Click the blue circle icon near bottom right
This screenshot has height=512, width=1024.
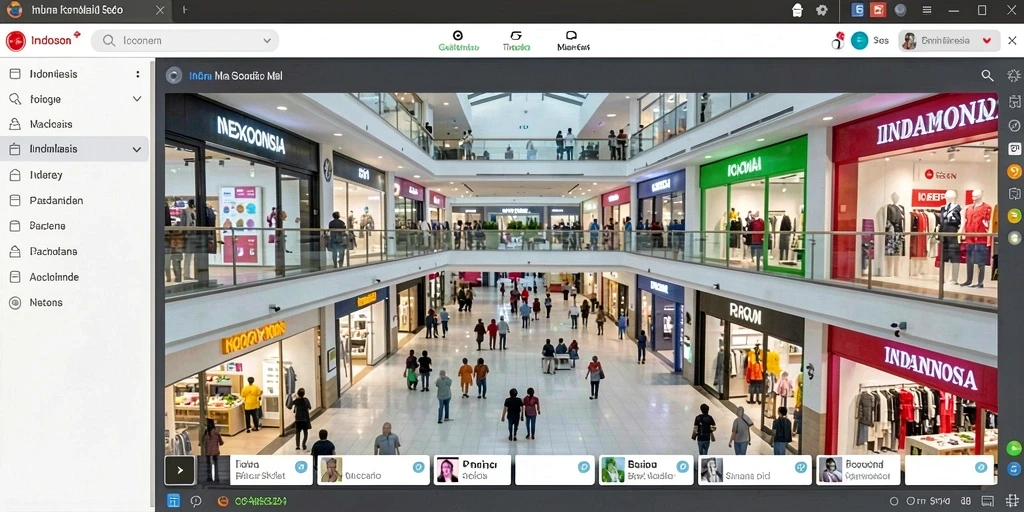pos(1014,470)
